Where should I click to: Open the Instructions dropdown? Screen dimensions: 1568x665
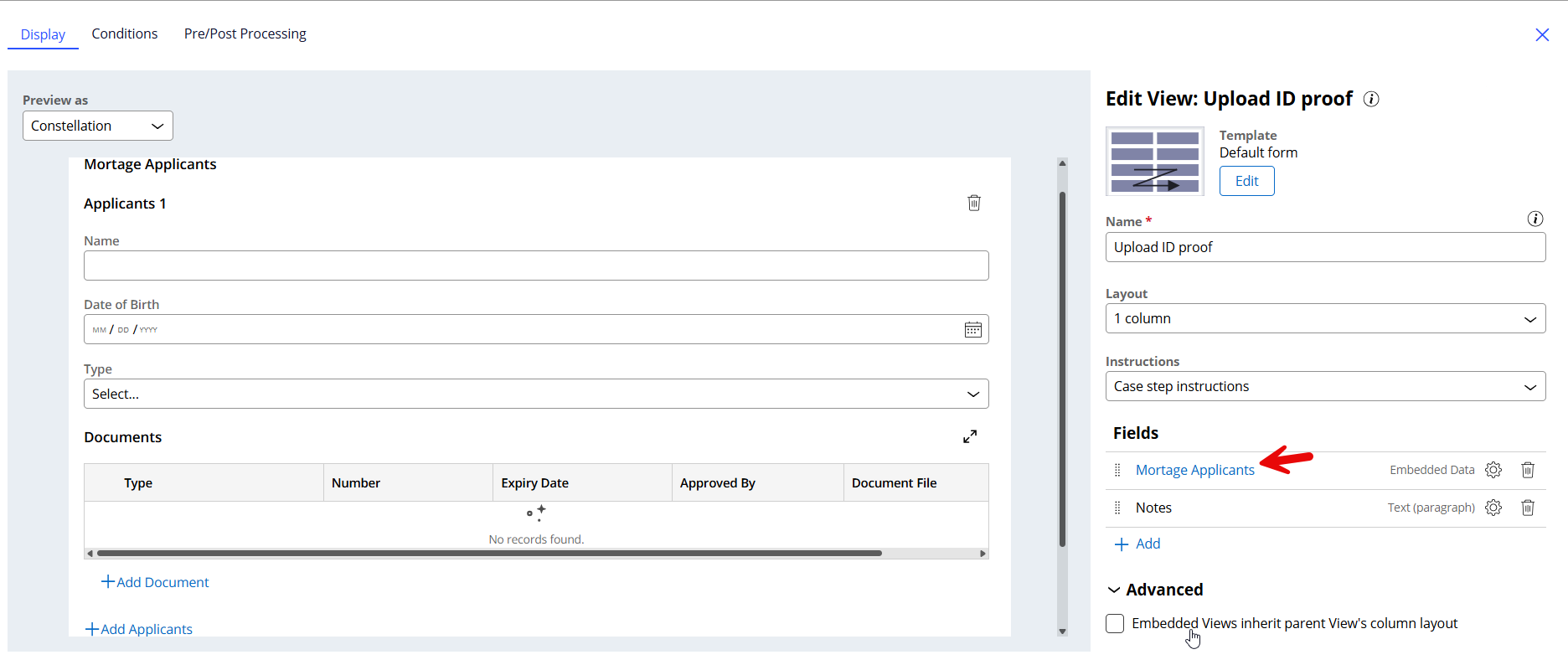tap(1325, 386)
